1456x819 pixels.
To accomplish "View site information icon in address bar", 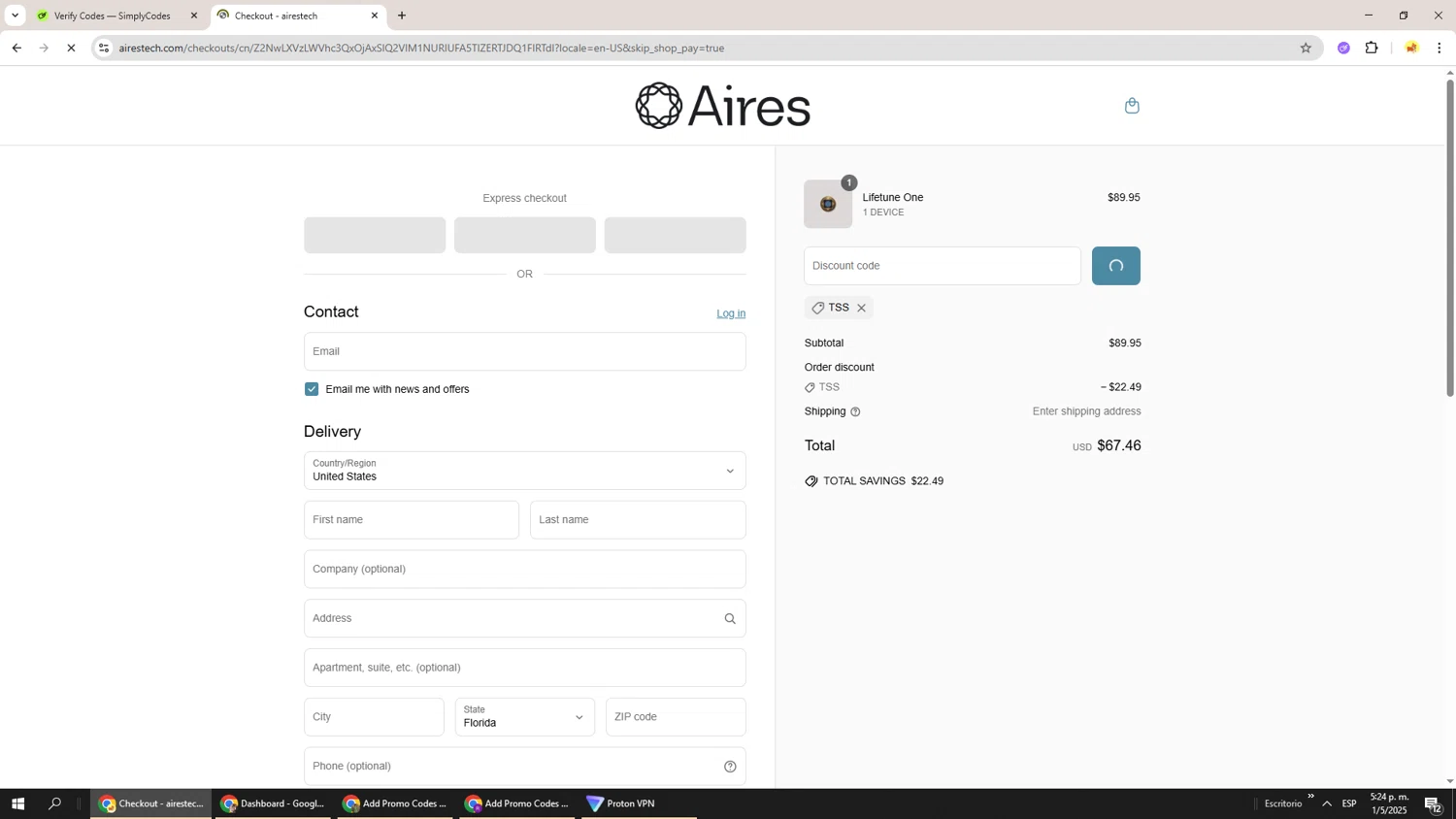I will [x=104, y=48].
